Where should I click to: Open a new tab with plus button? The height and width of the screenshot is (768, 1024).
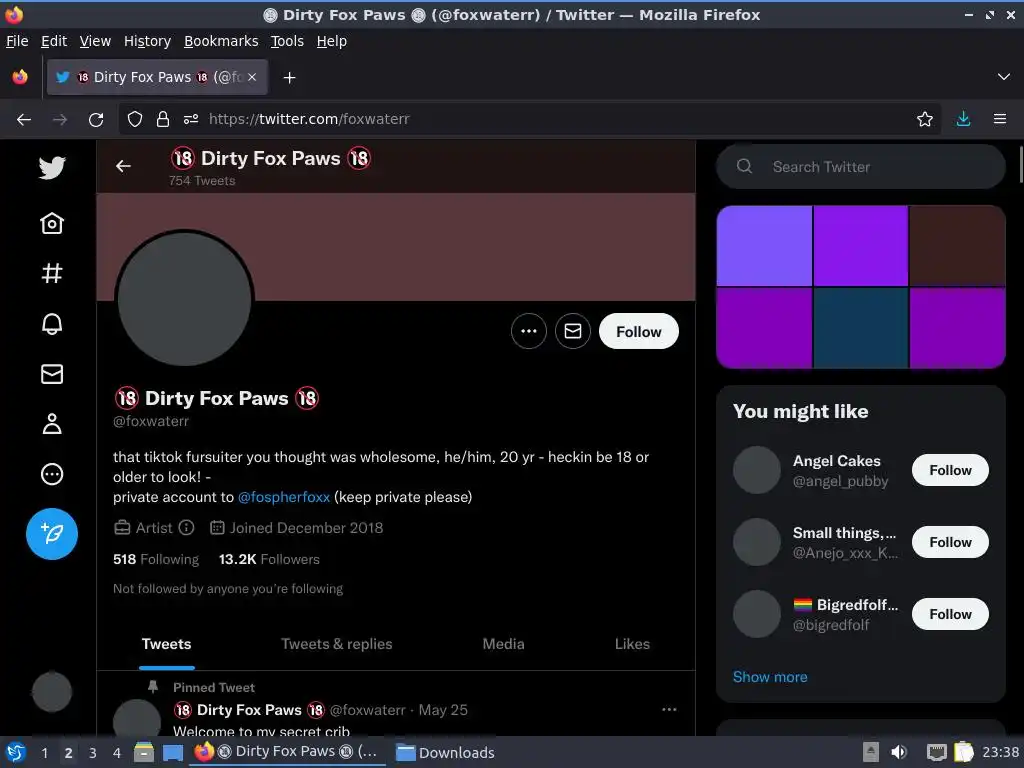tap(289, 78)
